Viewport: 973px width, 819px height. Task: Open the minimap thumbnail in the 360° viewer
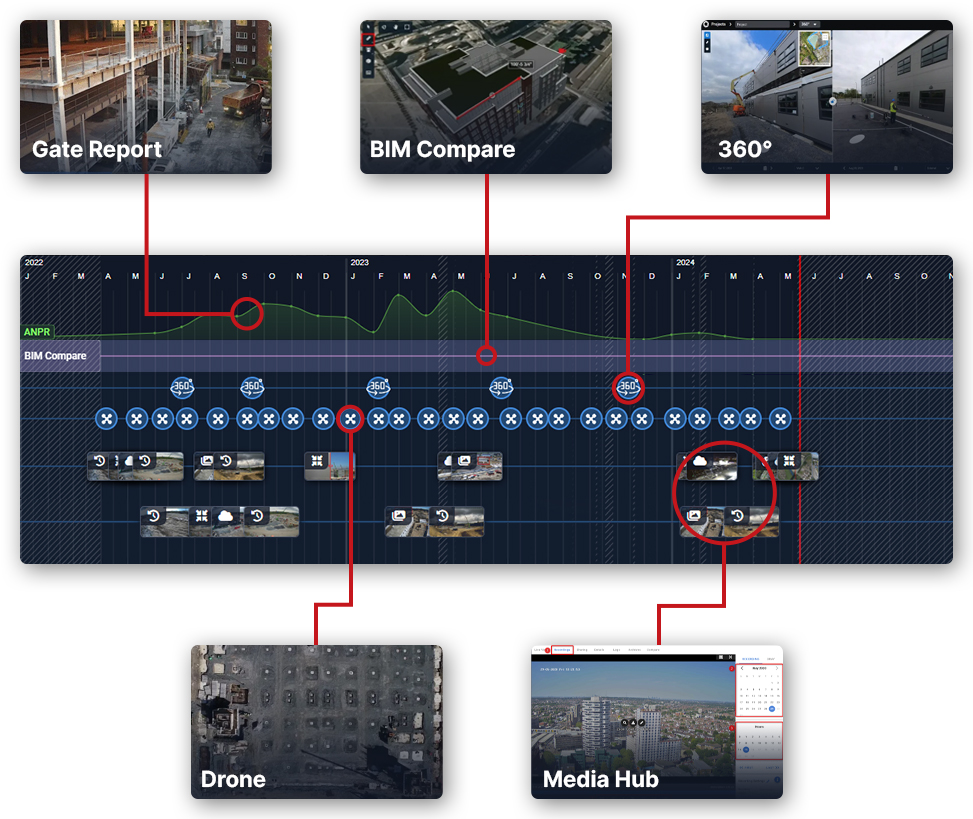815,49
